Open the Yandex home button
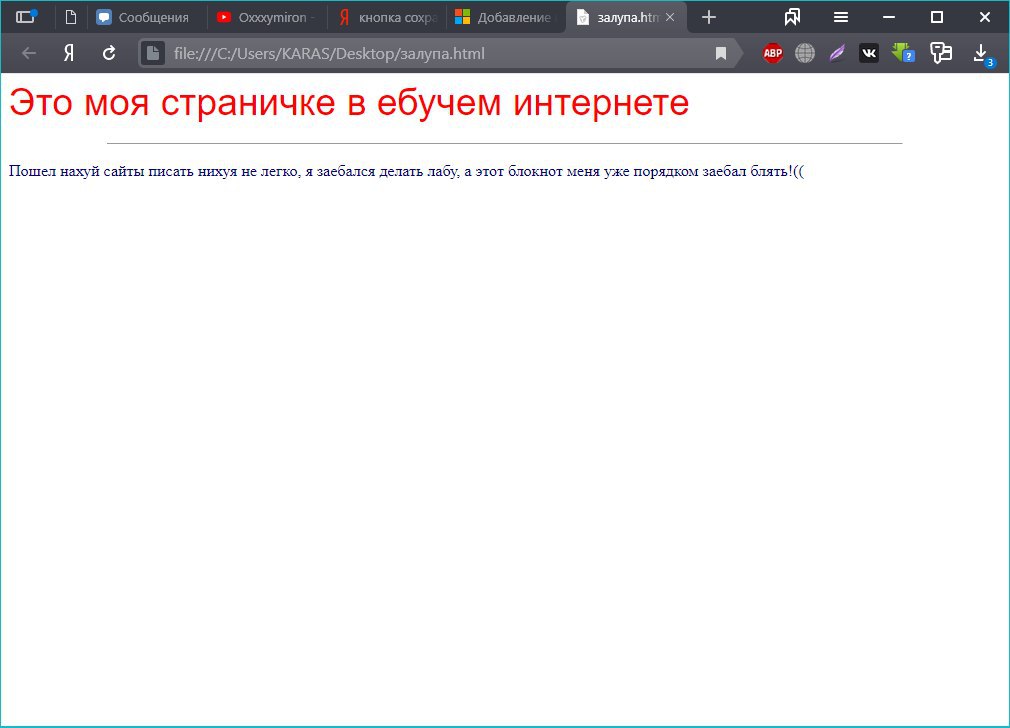Viewport: 1010px width, 728px height. tap(69, 53)
